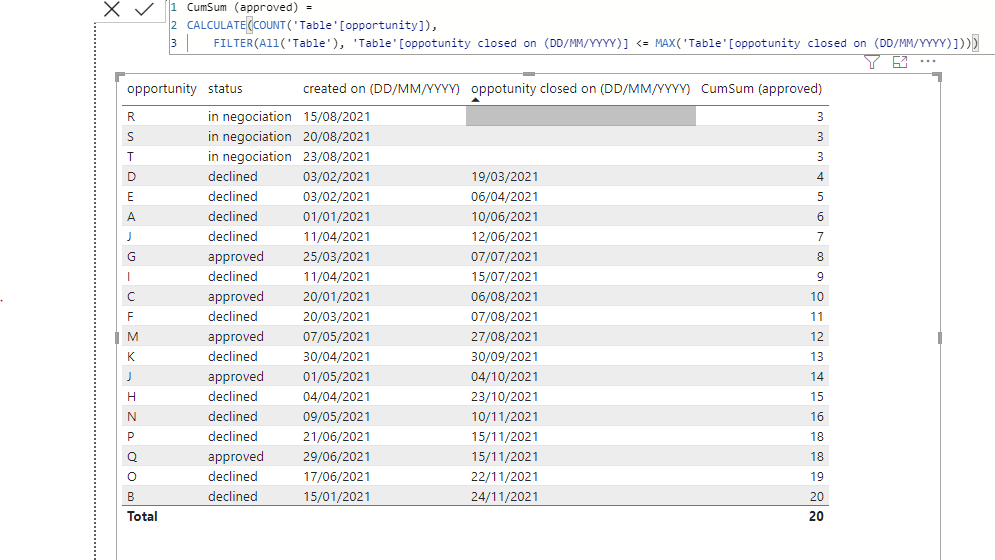This screenshot has height=560, width=995.
Task: Select the grey blank closed-on cell in row R
Action: point(581,116)
